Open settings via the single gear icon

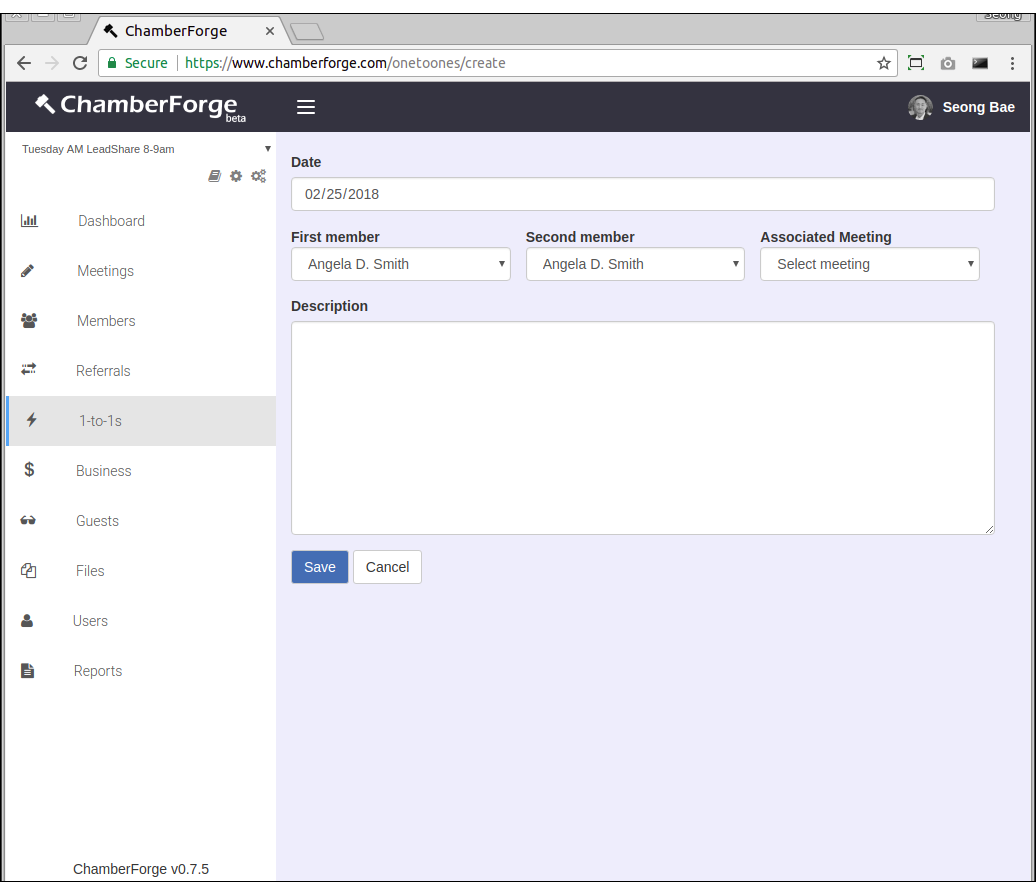point(236,176)
